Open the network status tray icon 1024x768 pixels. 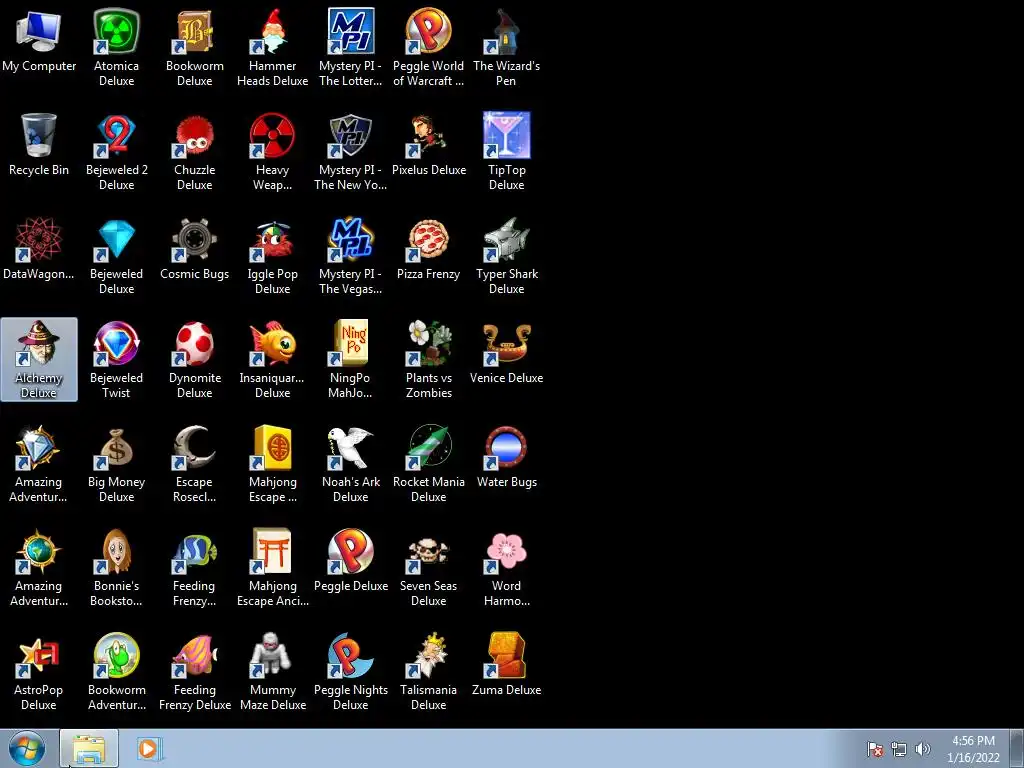(899, 748)
